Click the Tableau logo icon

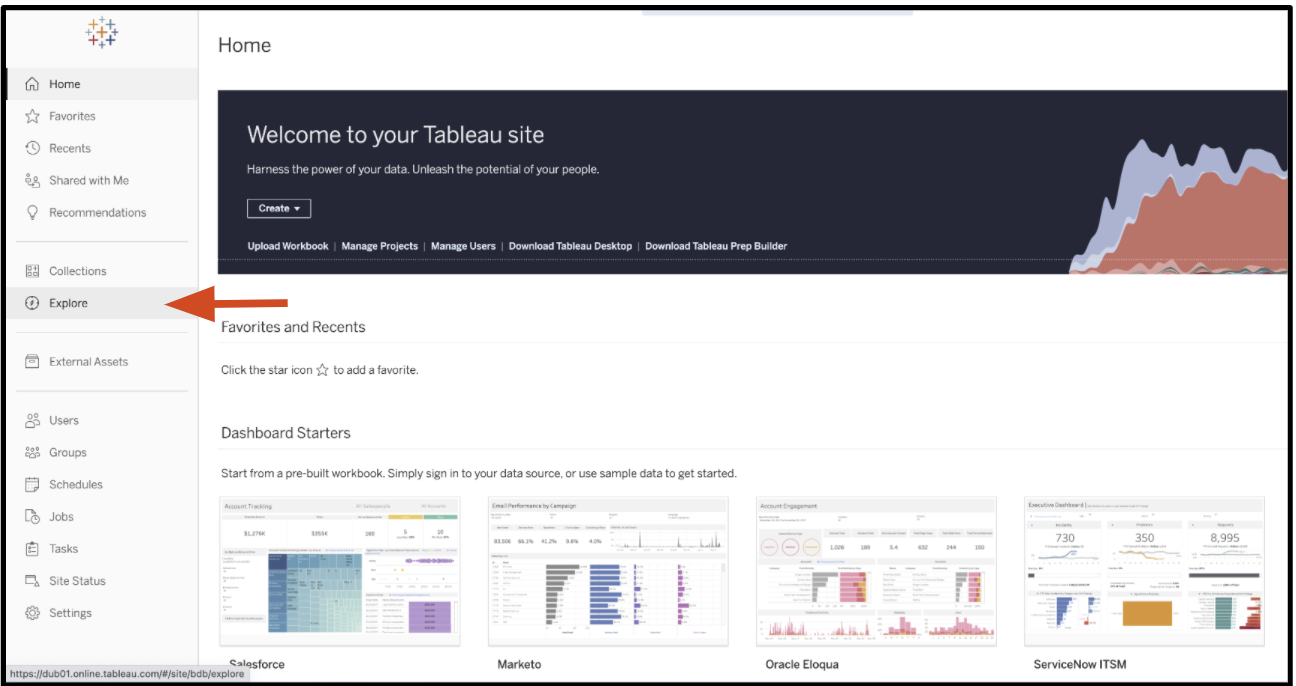(102, 33)
